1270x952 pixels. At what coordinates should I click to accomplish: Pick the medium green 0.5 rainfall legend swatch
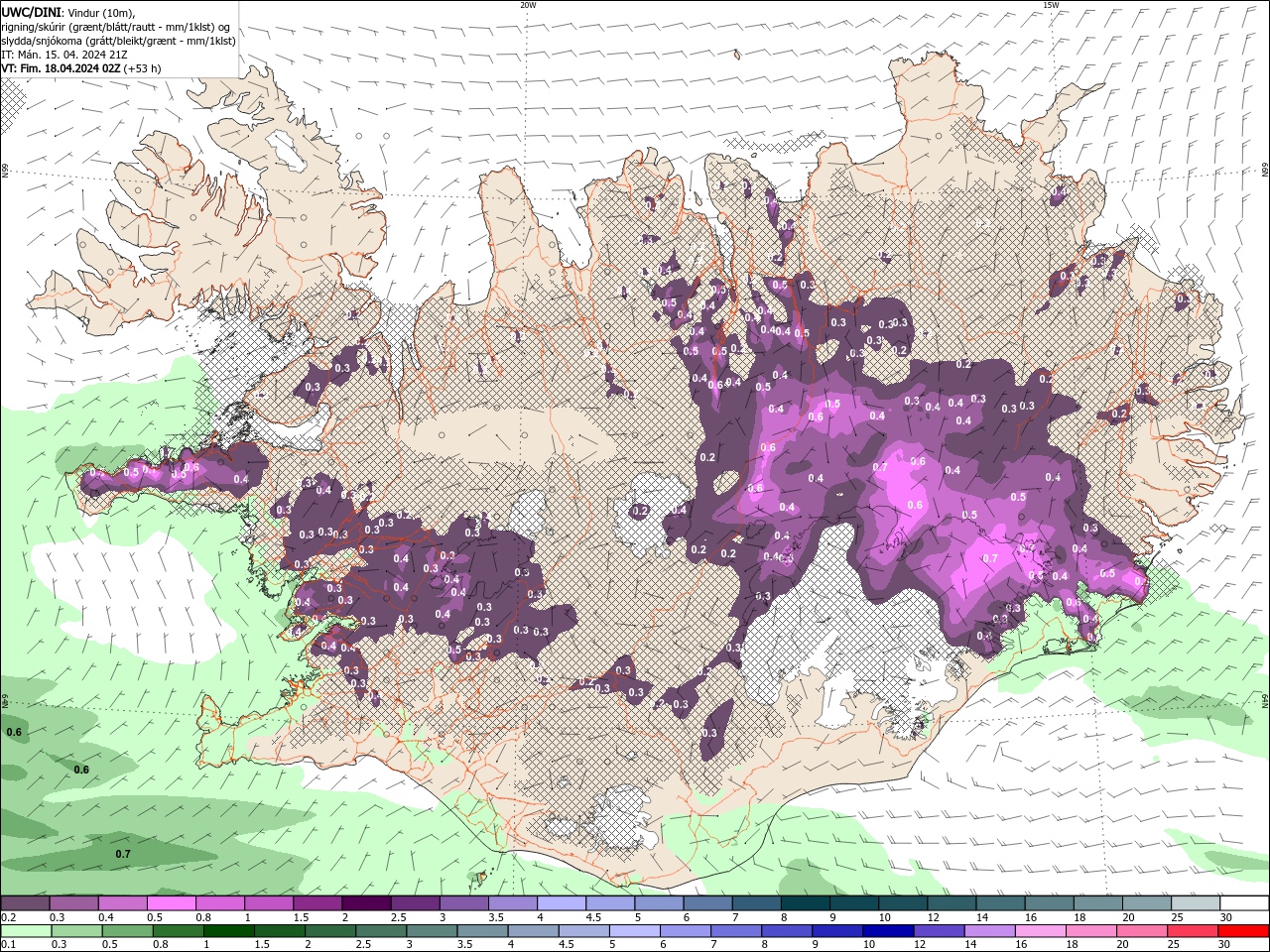pos(127,931)
